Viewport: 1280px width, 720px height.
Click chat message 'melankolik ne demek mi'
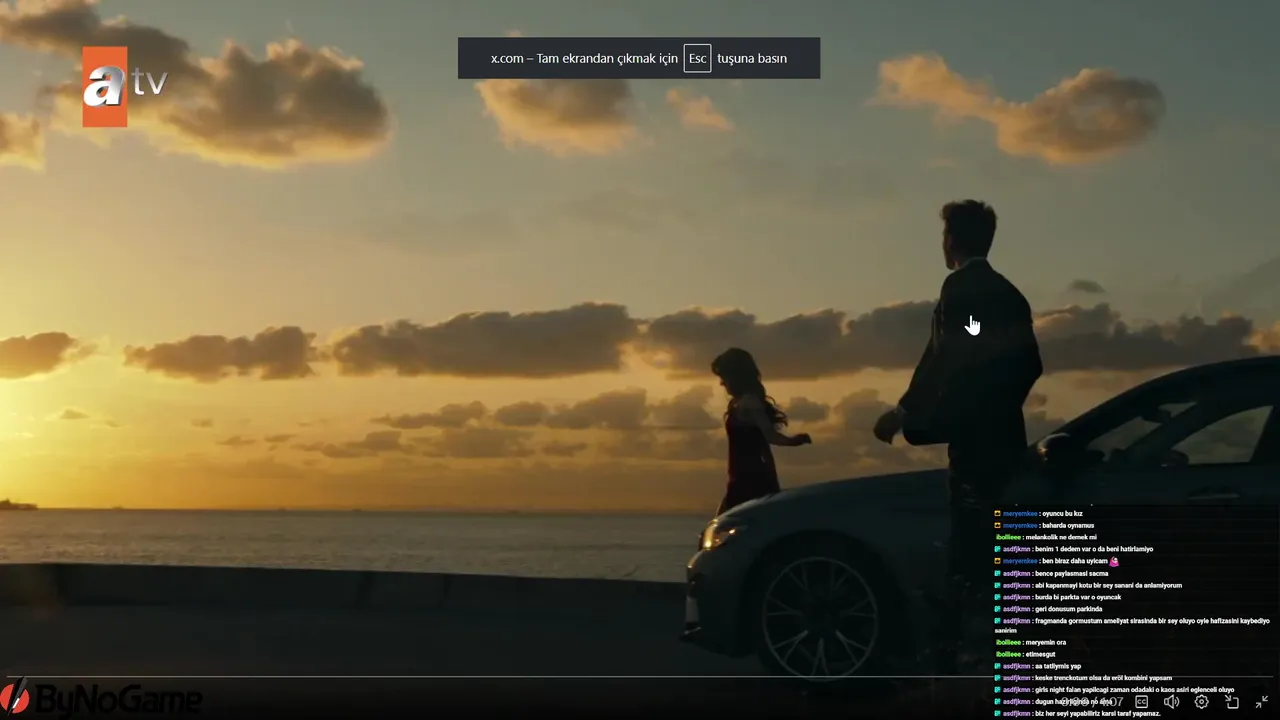click(1060, 538)
